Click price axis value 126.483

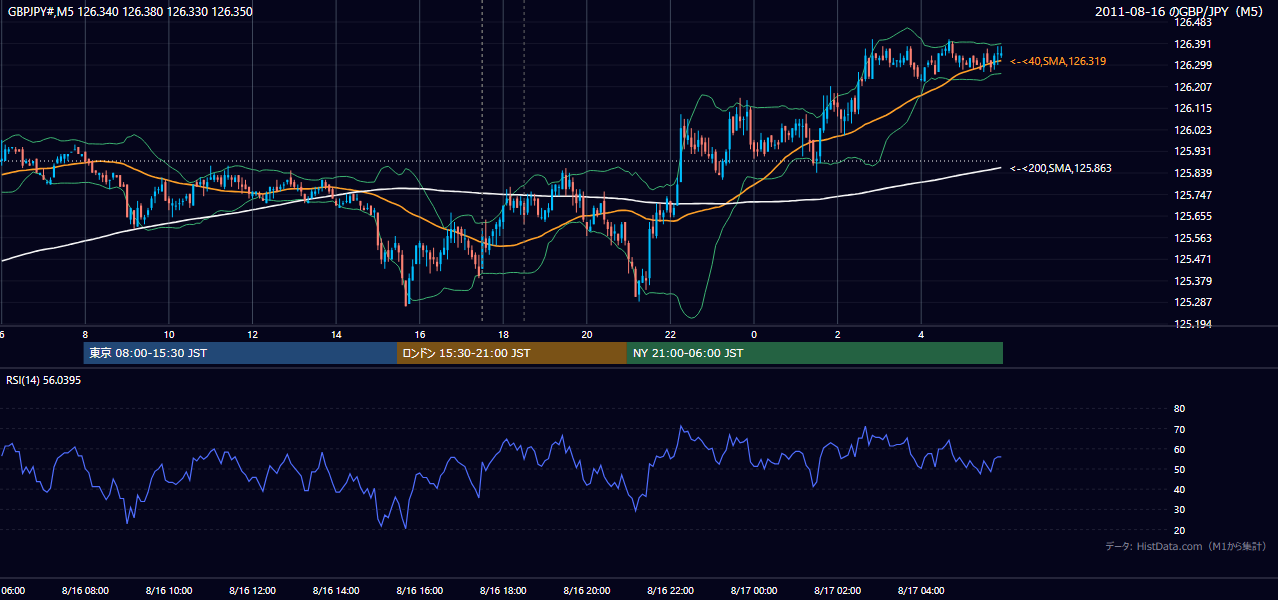[x=1193, y=22]
